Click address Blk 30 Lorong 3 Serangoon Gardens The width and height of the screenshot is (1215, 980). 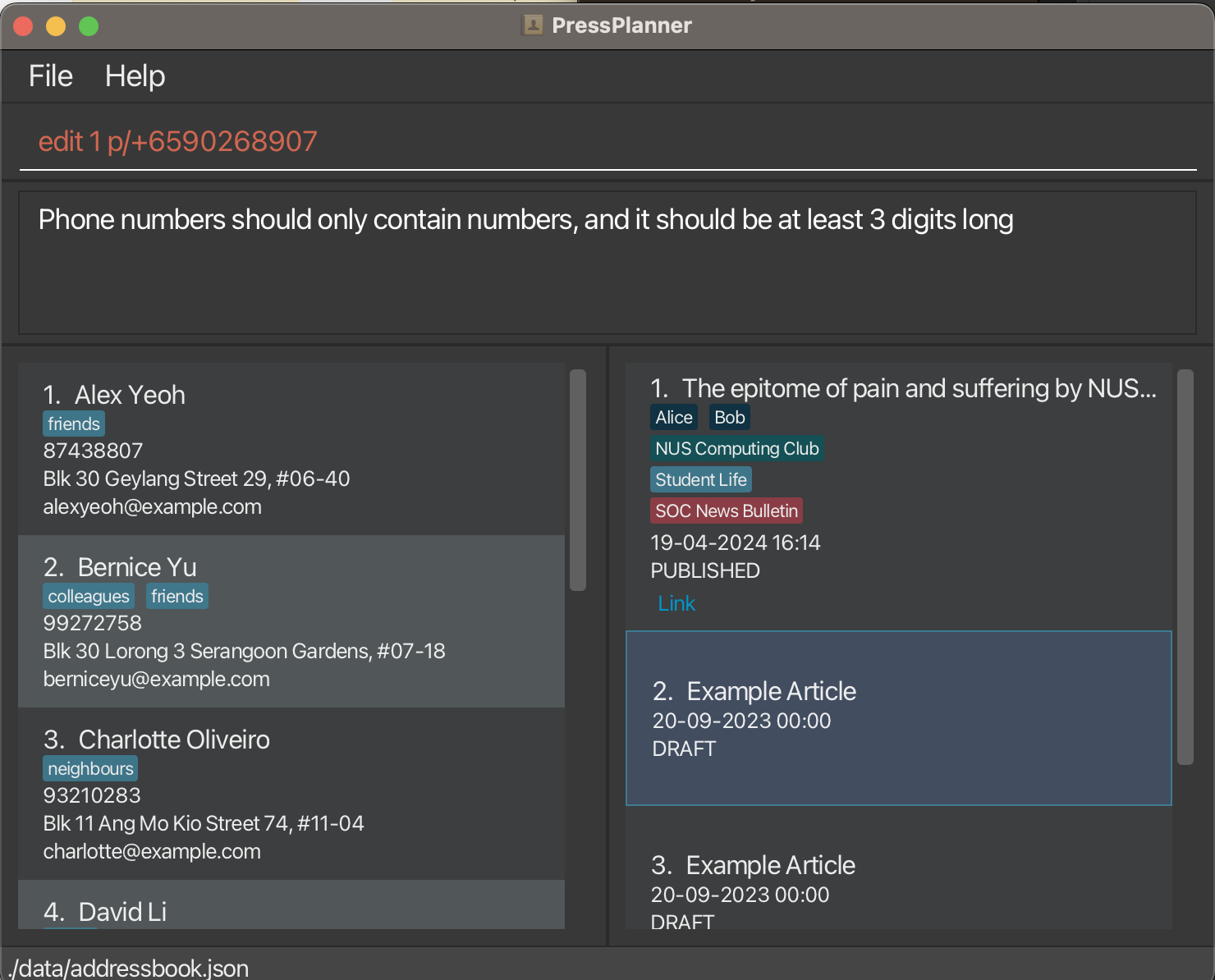(x=245, y=651)
